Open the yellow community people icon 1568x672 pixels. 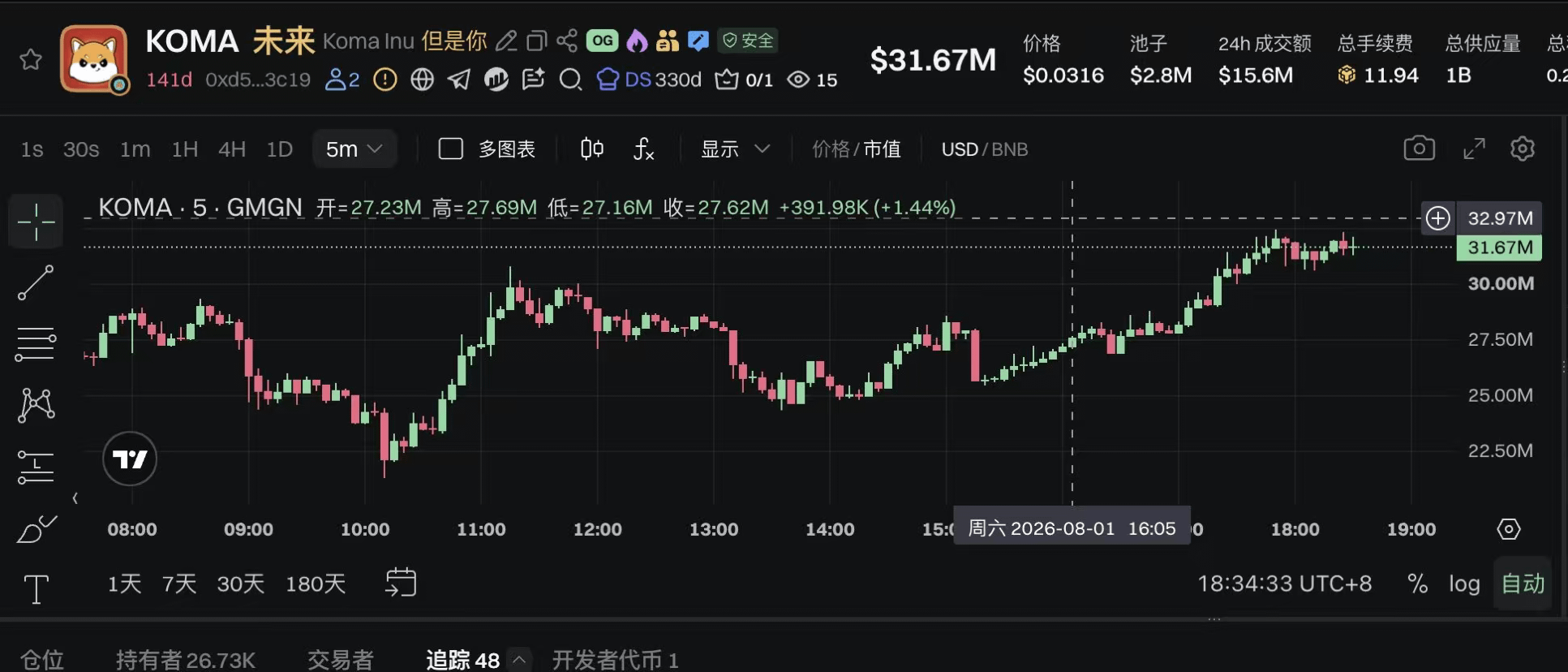[x=668, y=41]
